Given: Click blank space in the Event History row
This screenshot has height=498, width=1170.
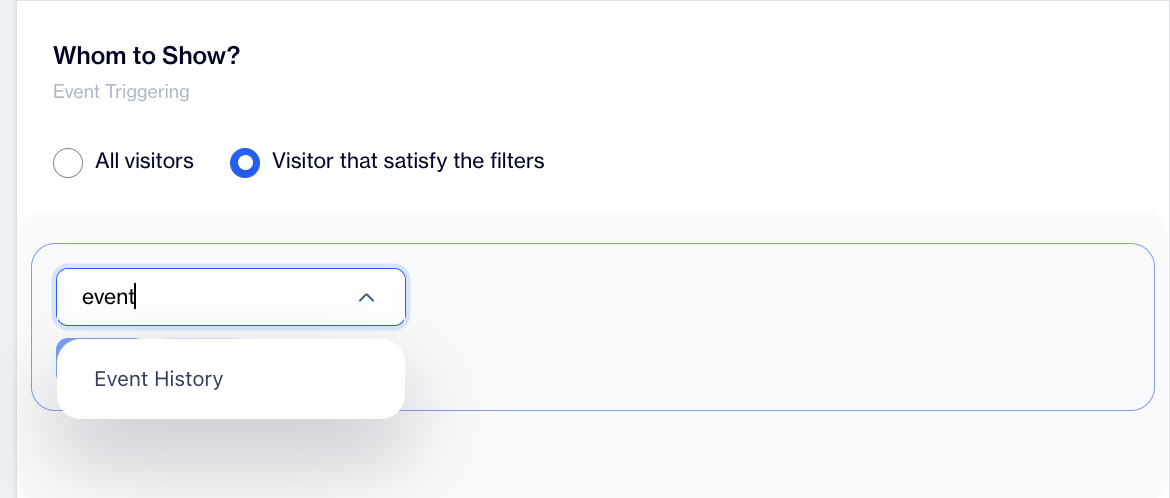Looking at the screenshot, I should pyautogui.click(x=320, y=379).
